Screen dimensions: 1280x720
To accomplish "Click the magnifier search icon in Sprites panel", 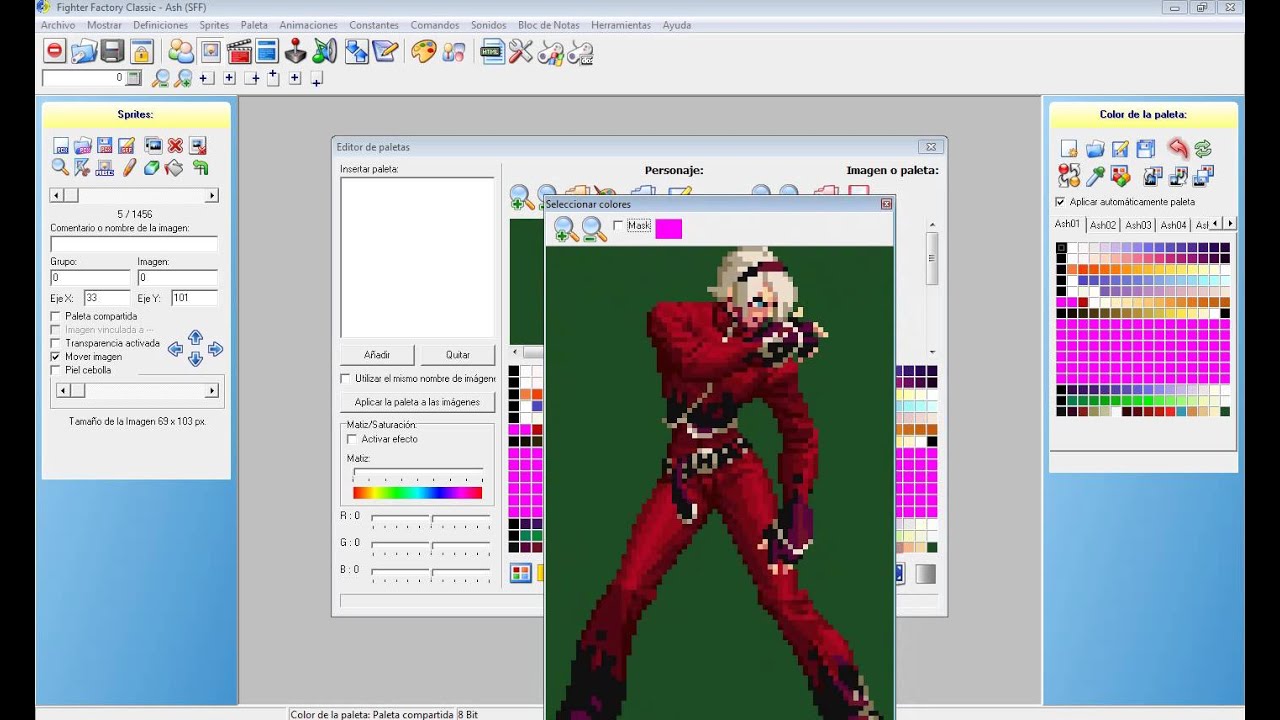I will tap(60, 168).
